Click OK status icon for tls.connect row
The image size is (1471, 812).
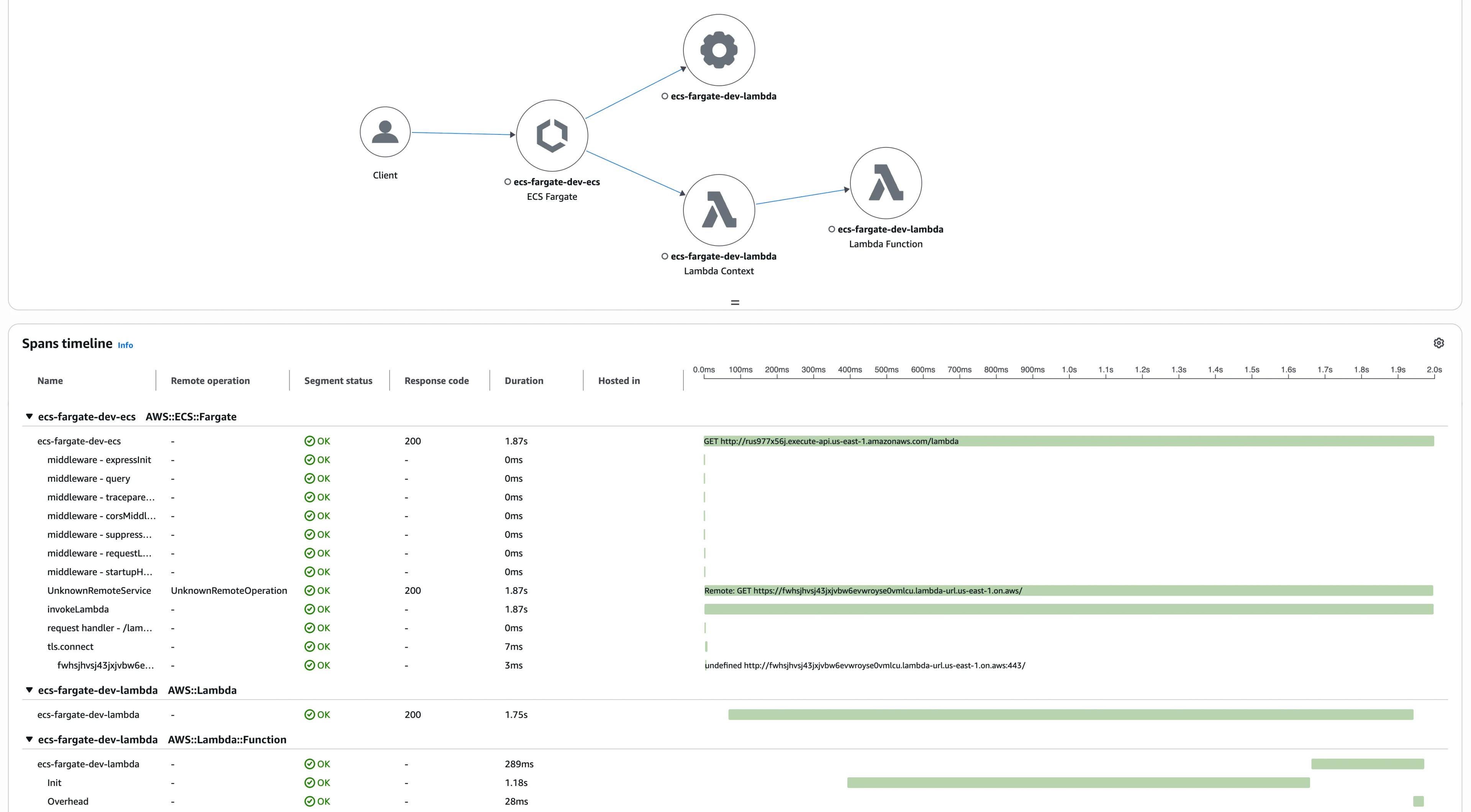[310, 647]
